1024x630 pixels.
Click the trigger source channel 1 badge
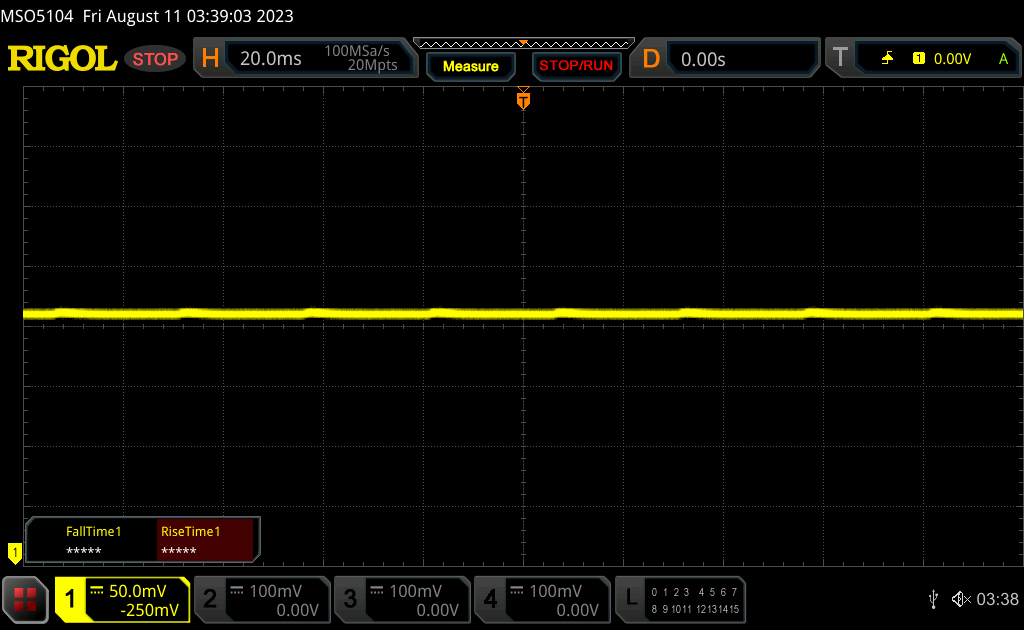(x=918, y=59)
